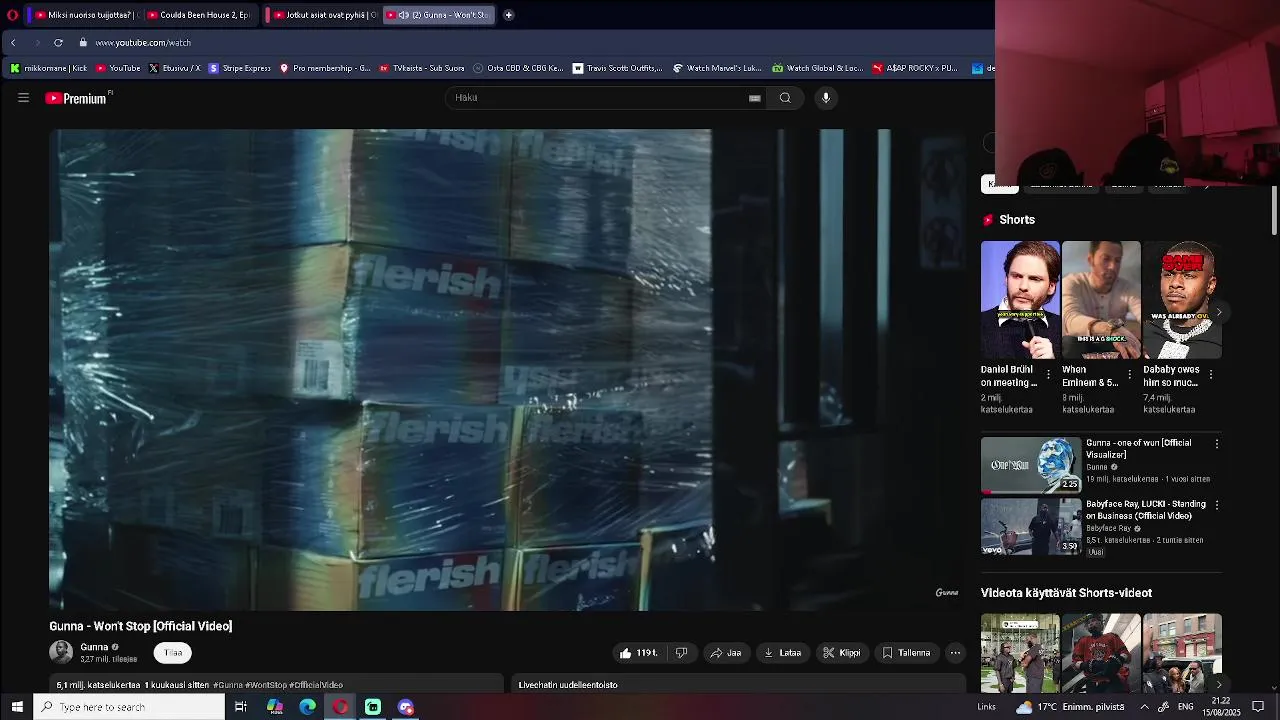Screen dimensions: 1280x720
Task: Open the 'TVkaista - Sub Suora' bookmark
Action: point(421,68)
